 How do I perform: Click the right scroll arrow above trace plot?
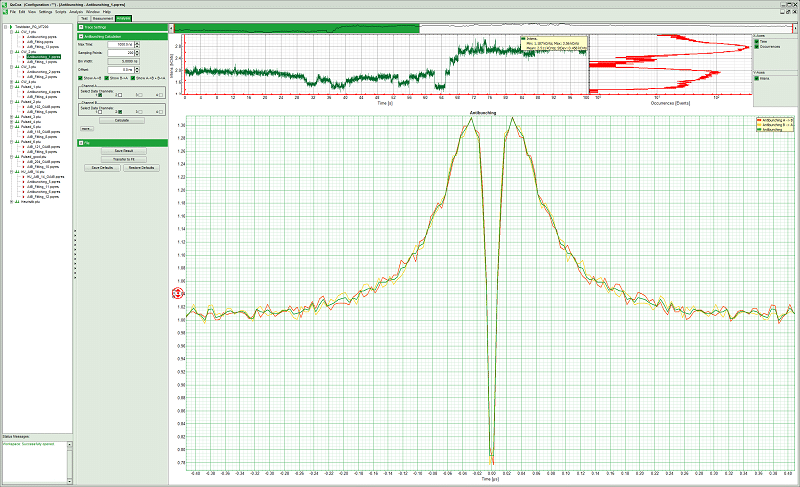[x=795, y=27]
